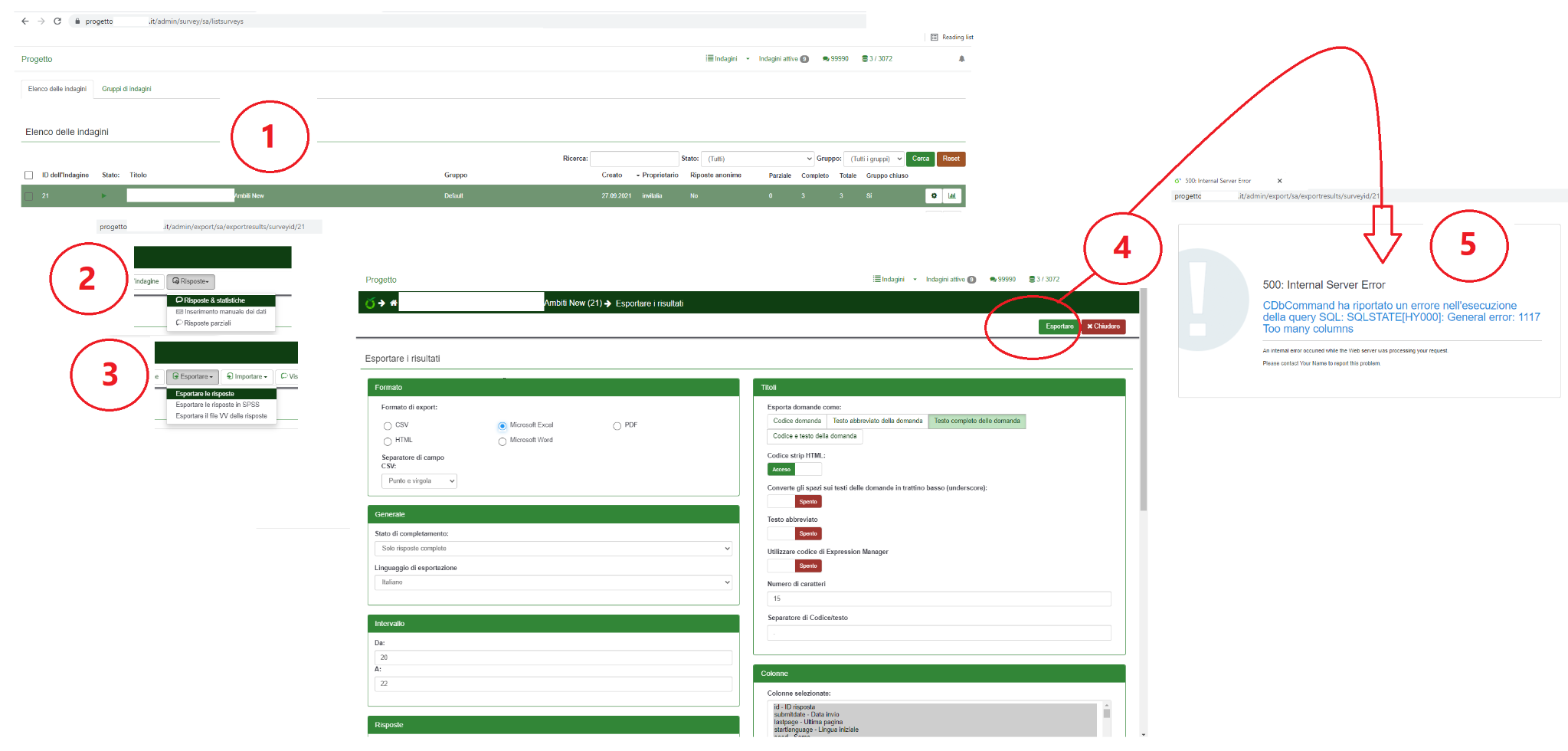Click the browser back arrow
Viewport: 1568px width, 751px height.
(x=25, y=21)
